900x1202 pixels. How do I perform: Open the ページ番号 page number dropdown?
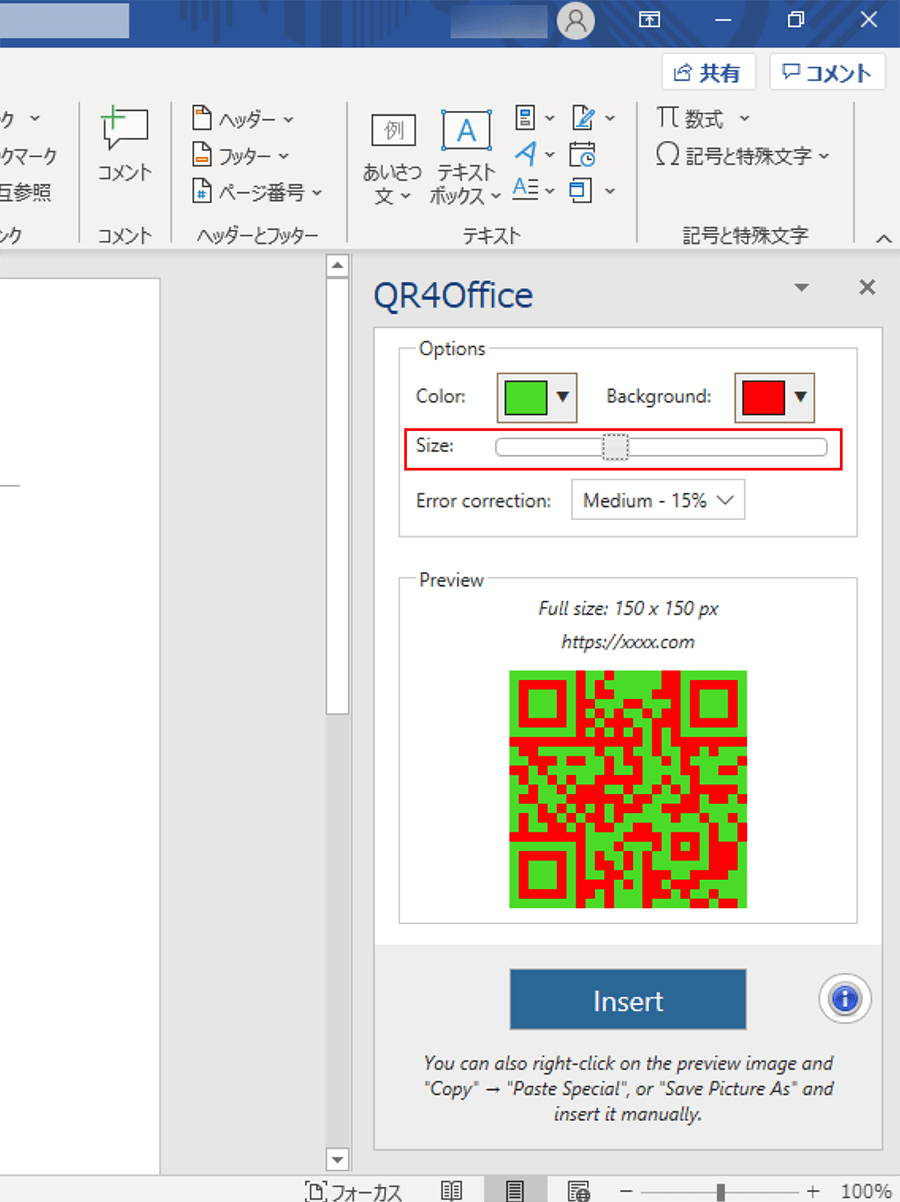tap(257, 192)
